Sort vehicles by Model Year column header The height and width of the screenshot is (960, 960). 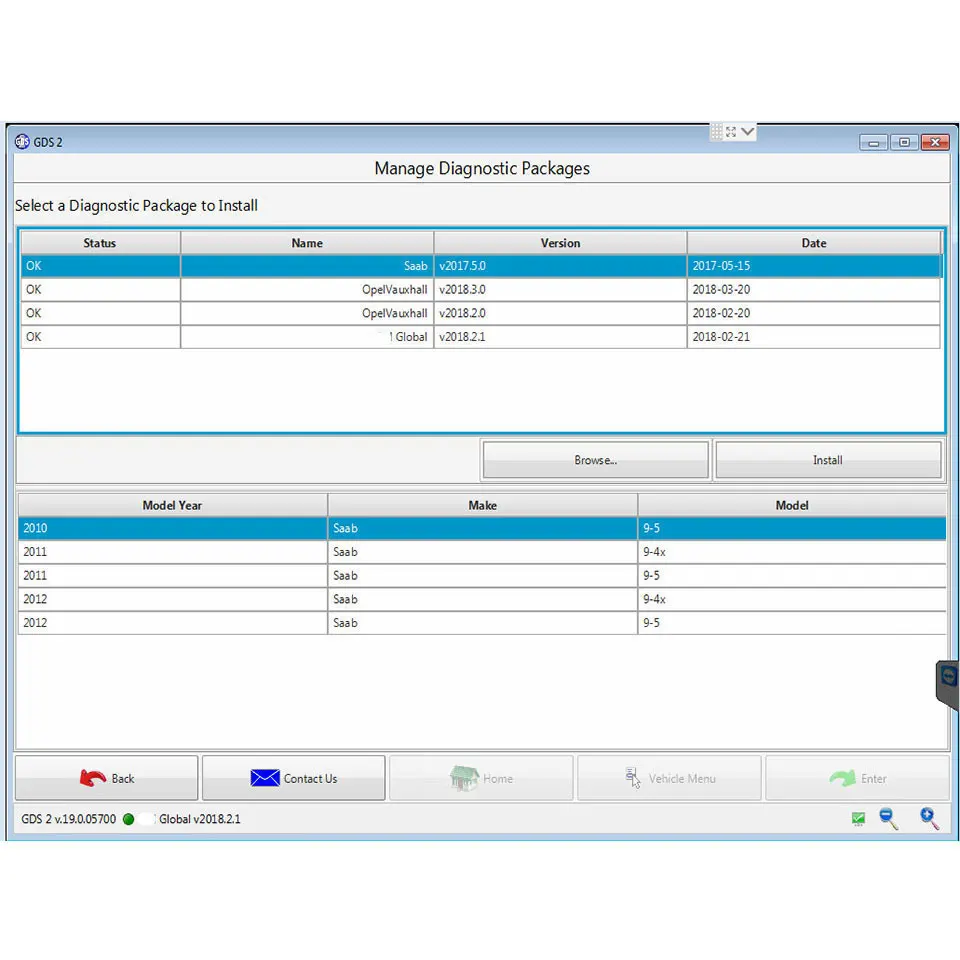click(x=173, y=505)
